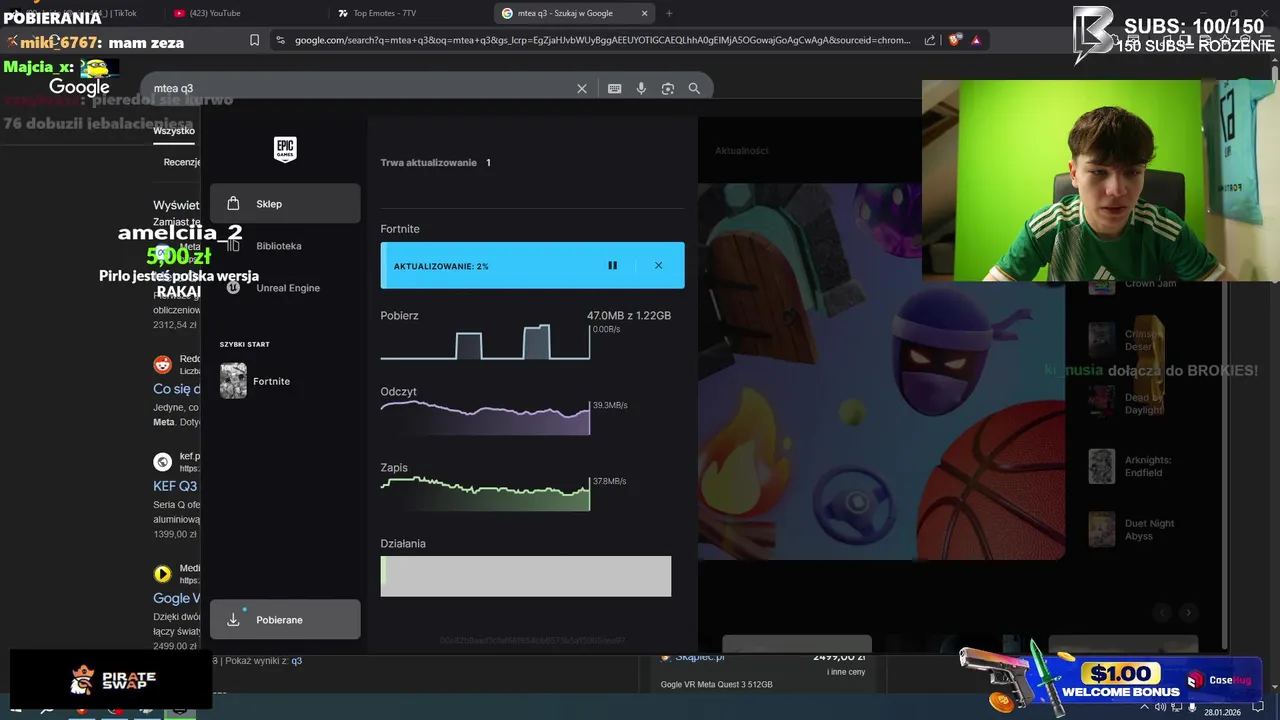Click the '47.0MB z 1.22GB' download size text
This screenshot has height=720, width=1280.
(x=629, y=316)
